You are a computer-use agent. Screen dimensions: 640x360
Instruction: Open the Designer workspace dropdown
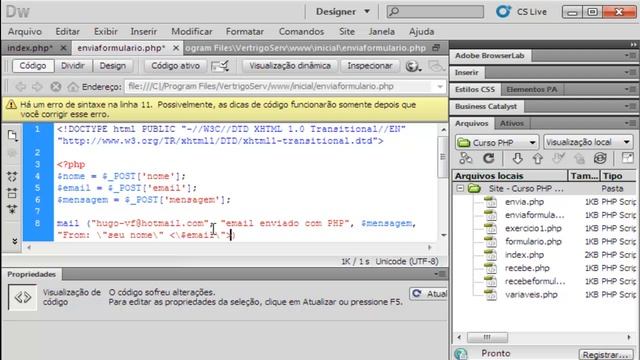[x=342, y=11]
